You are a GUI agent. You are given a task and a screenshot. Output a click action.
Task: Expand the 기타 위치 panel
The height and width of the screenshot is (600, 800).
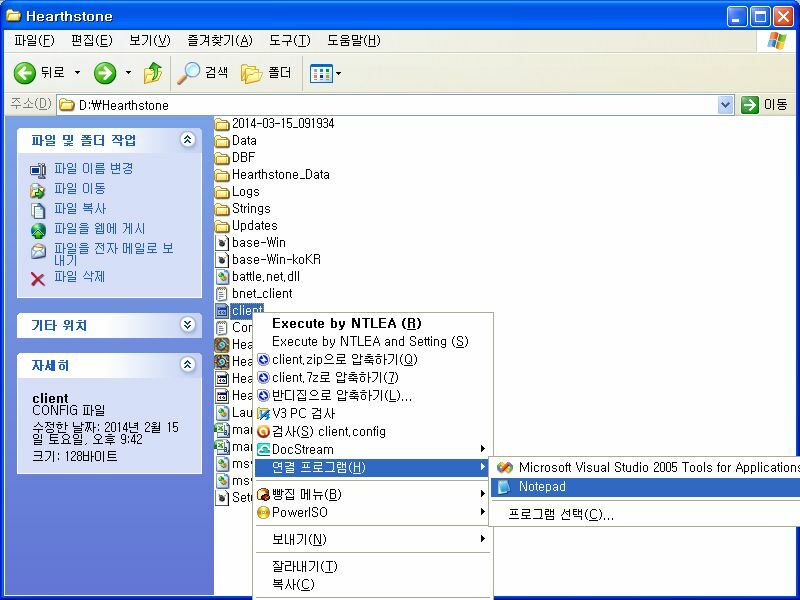point(188,325)
